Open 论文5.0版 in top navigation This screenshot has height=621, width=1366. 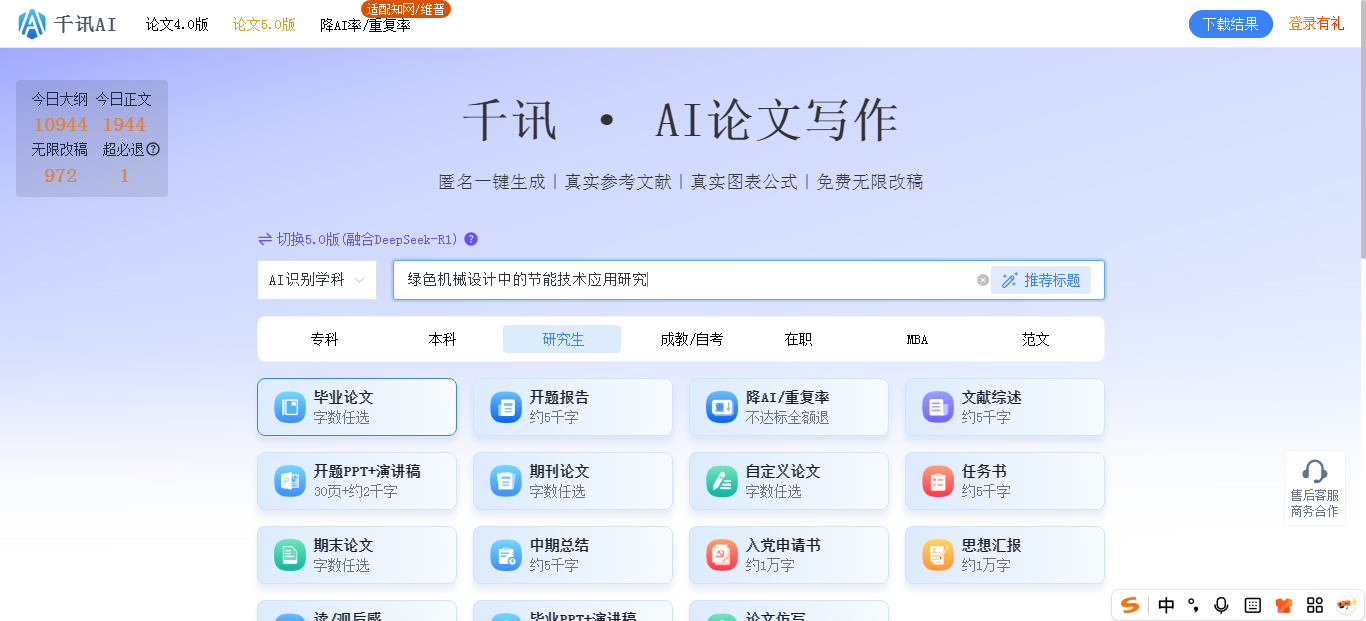pyautogui.click(x=264, y=24)
